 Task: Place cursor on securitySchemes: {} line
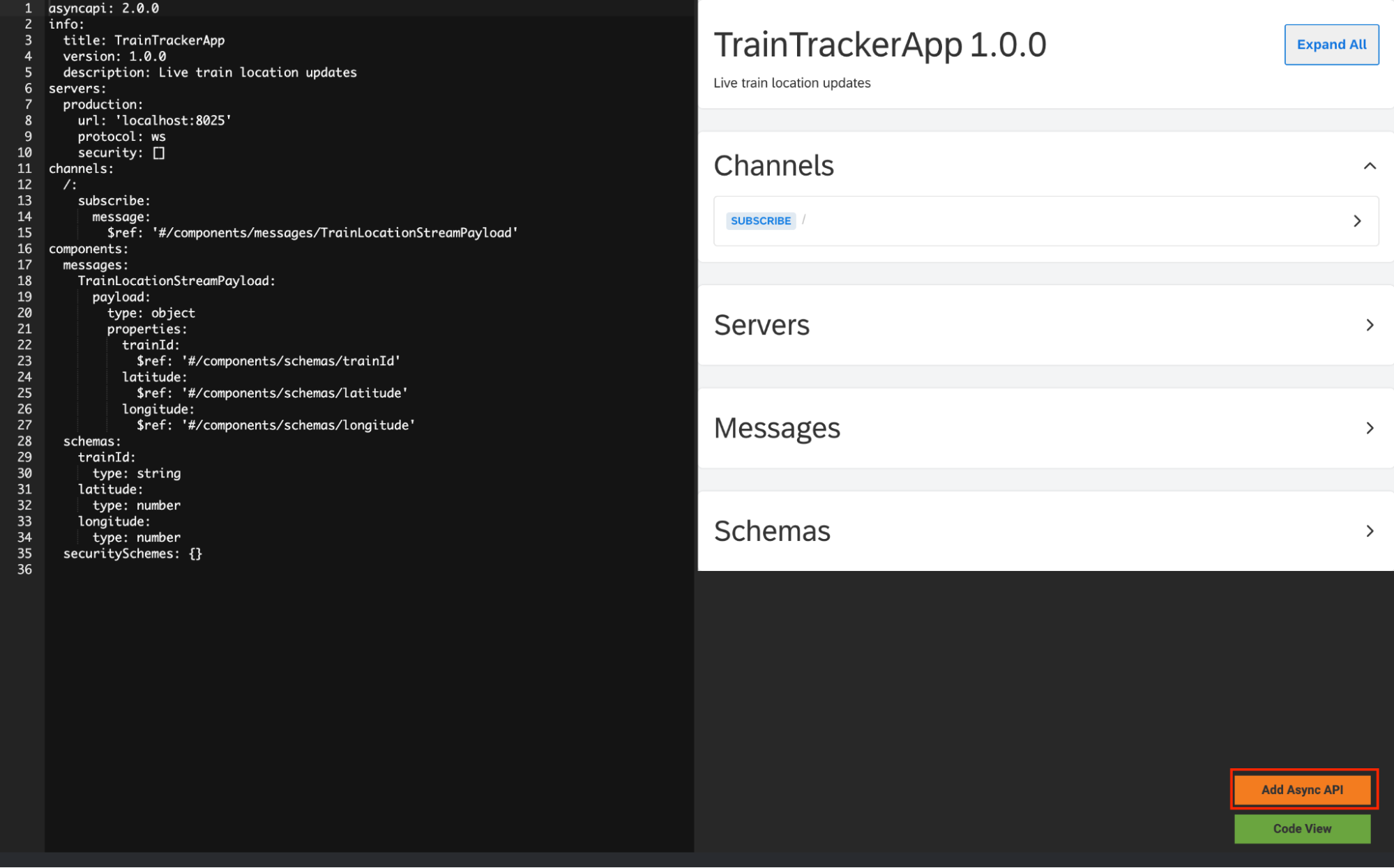click(132, 554)
